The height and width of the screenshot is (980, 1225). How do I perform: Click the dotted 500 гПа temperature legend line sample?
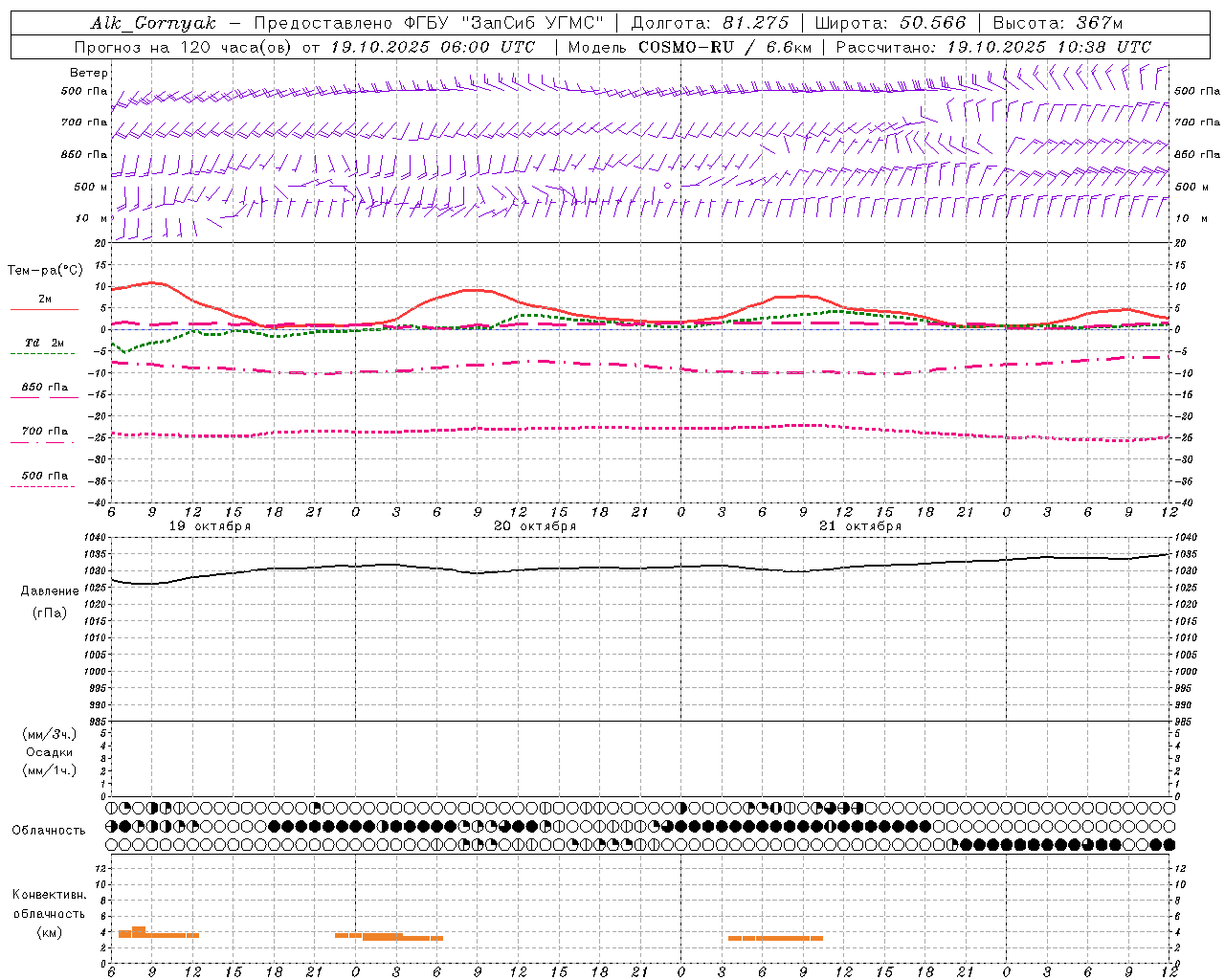point(42,486)
